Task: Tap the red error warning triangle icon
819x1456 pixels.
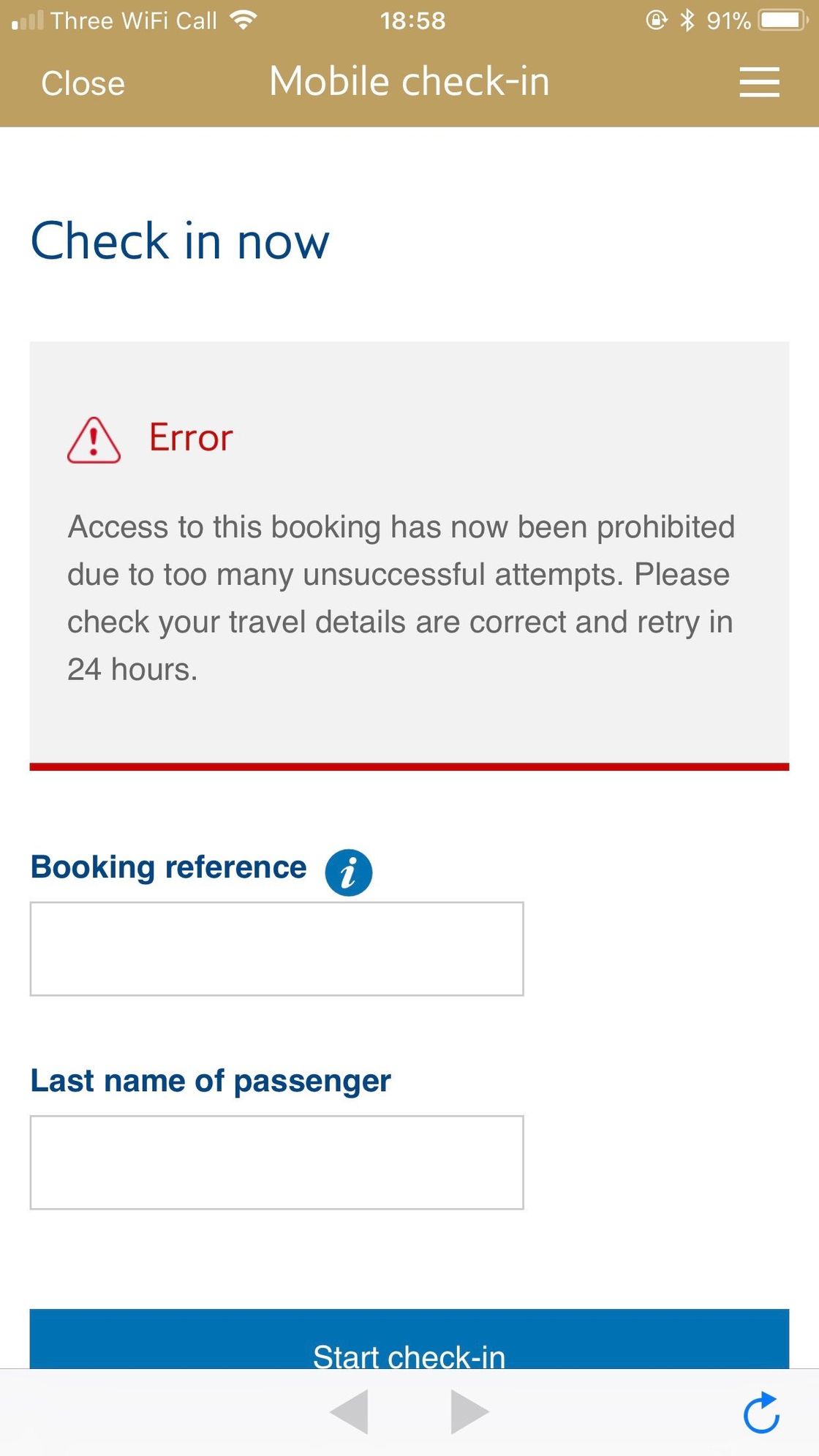Action: (x=94, y=440)
